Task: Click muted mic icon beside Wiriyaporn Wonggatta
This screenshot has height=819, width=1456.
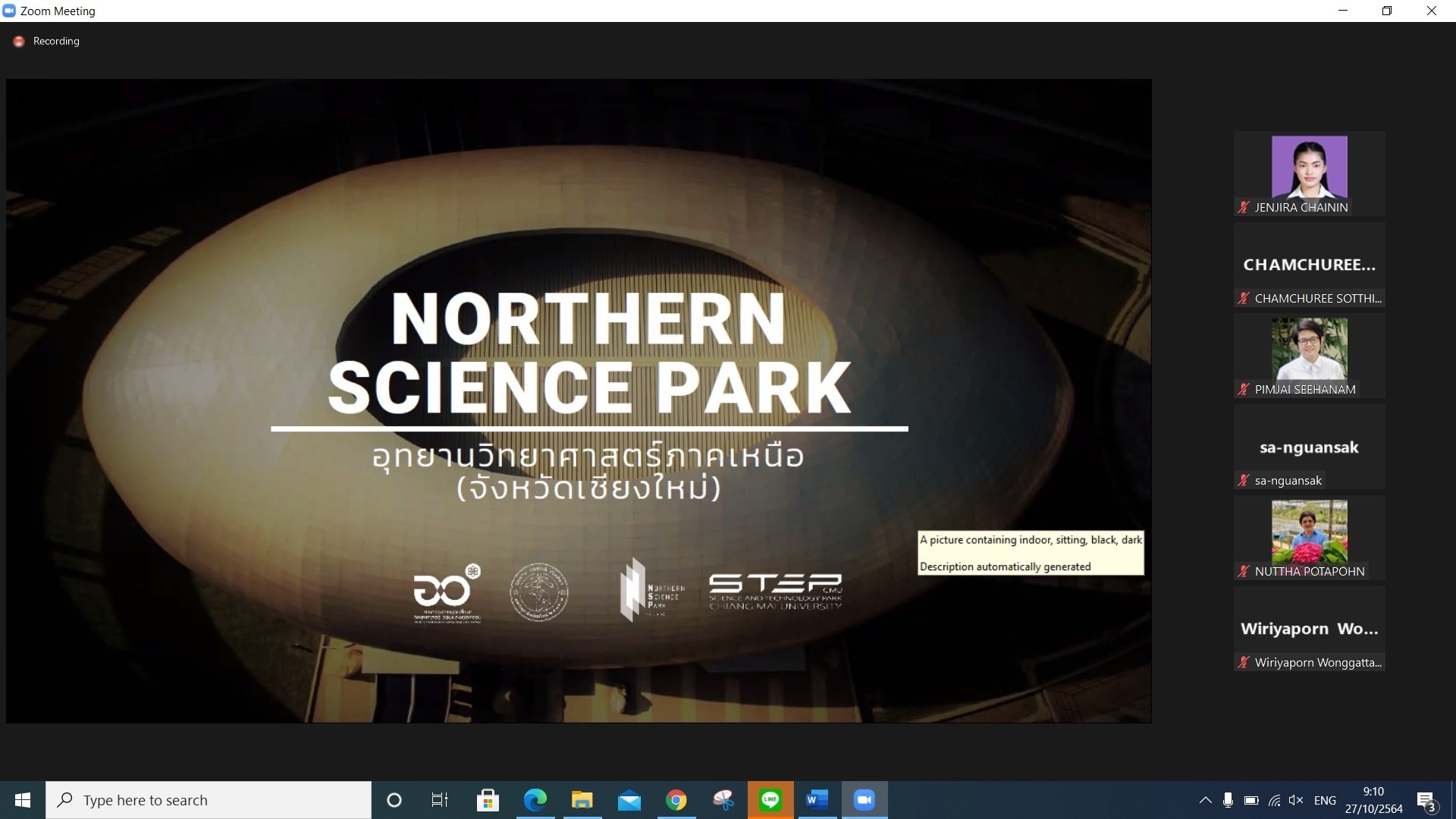Action: tap(1244, 662)
